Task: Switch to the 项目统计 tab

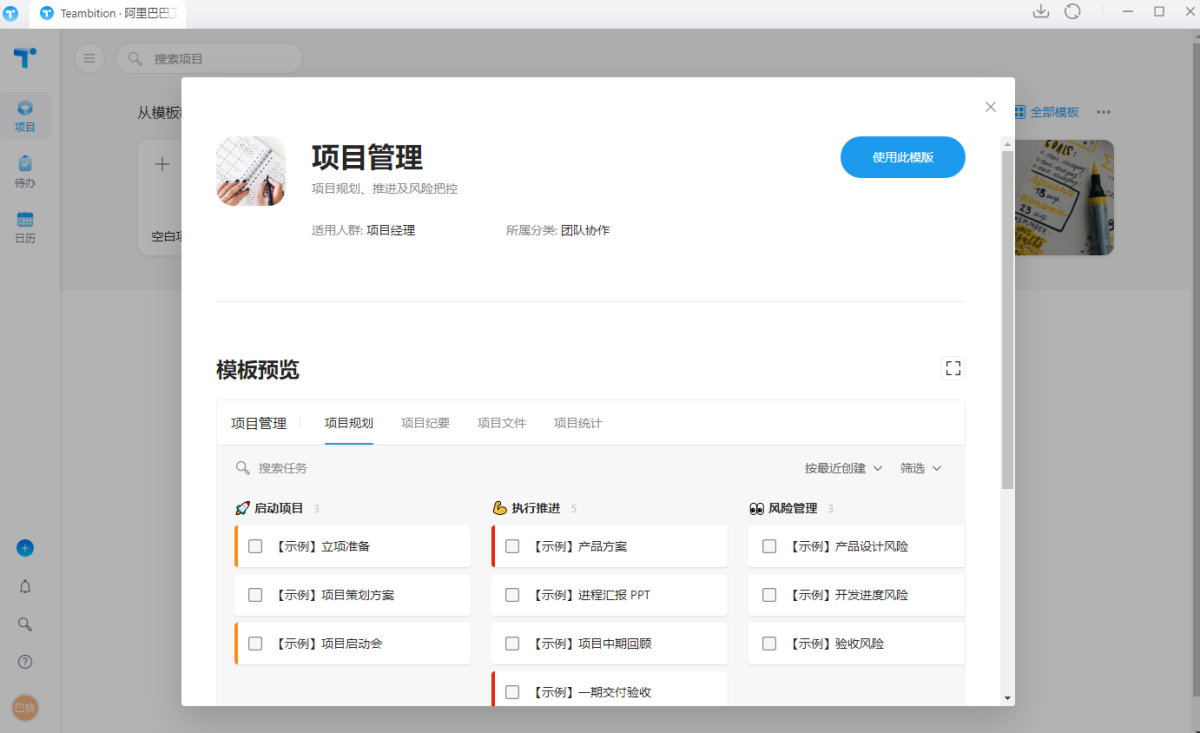Action: tap(578, 423)
